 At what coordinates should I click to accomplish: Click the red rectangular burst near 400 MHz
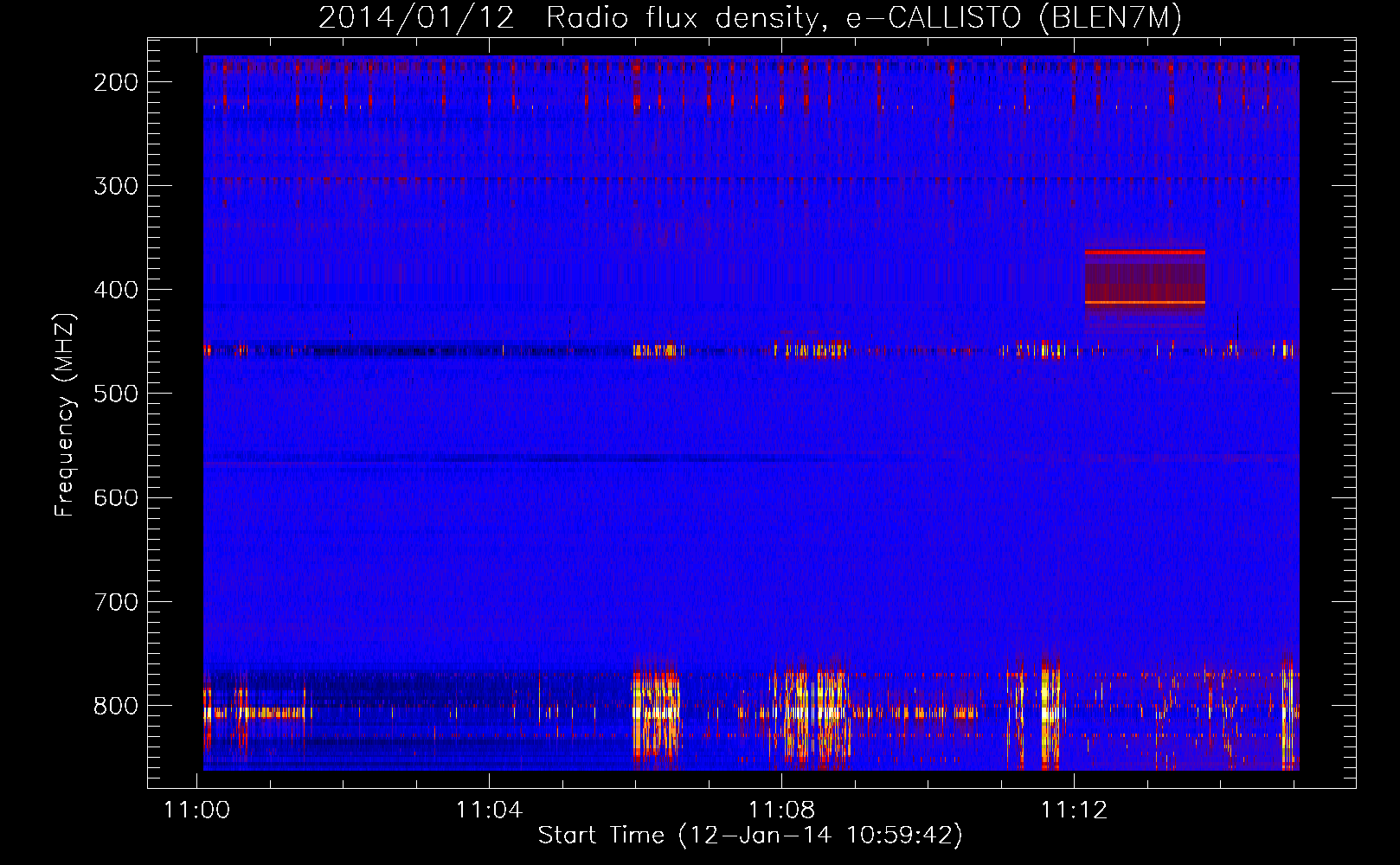point(1145,279)
